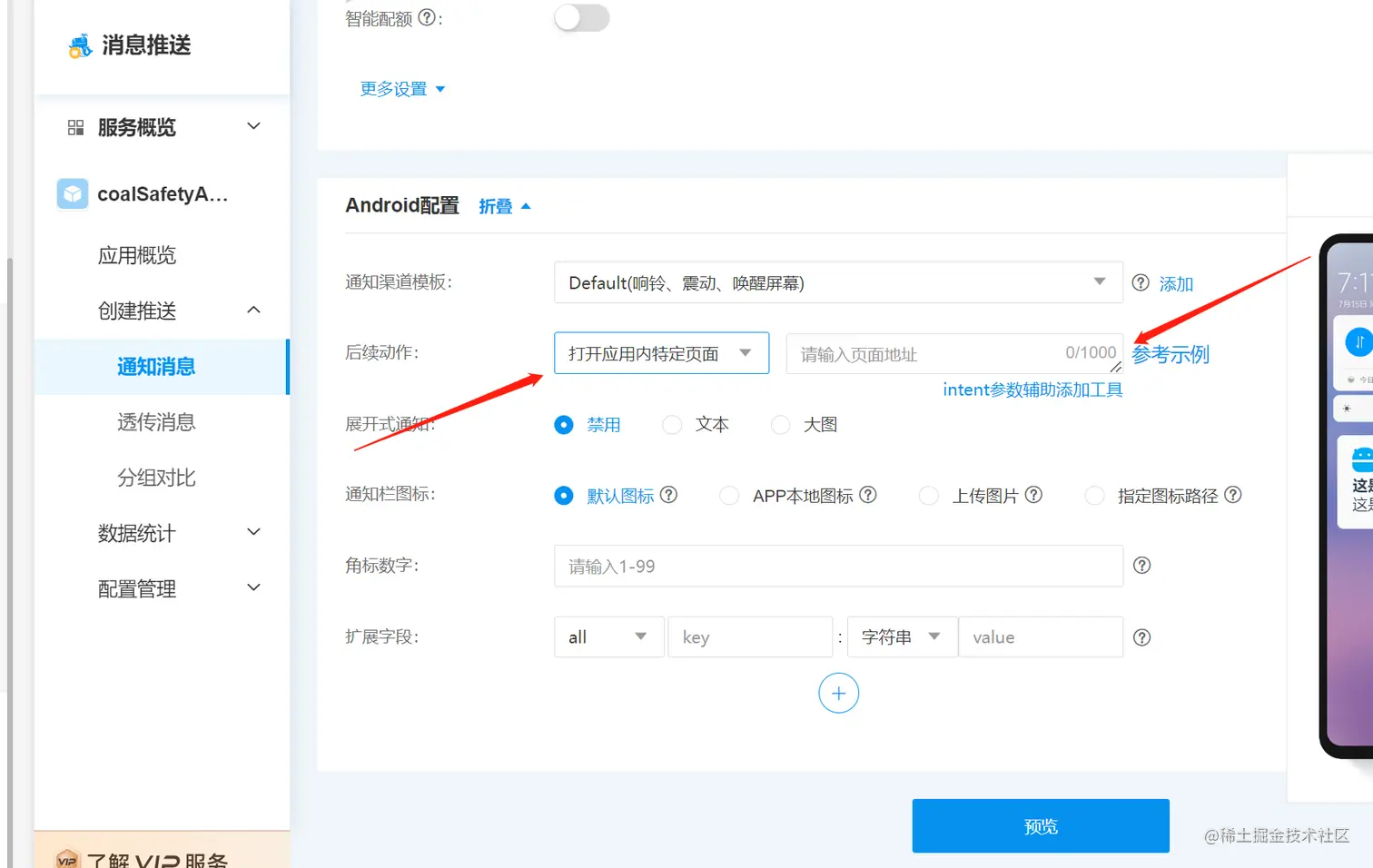Click the key input field

tap(750, 637)
